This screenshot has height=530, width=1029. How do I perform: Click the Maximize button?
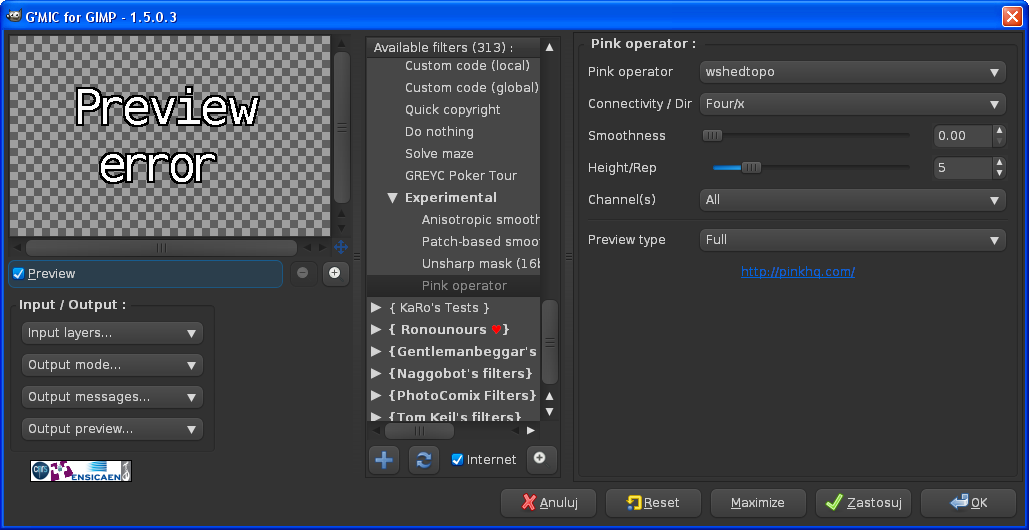coord(759,503)
